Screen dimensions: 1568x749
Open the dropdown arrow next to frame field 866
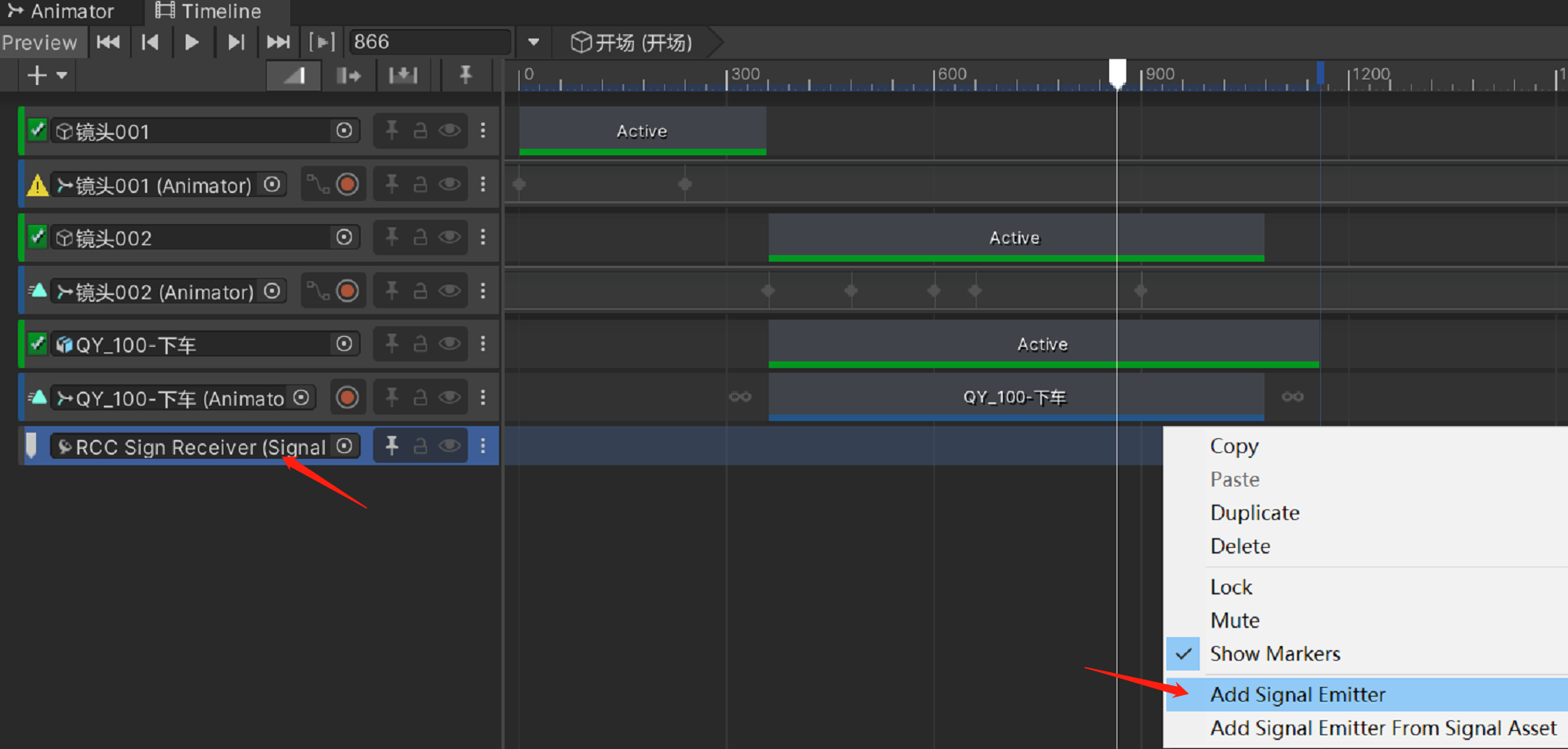pyautogui.click(x=533, y=42)
